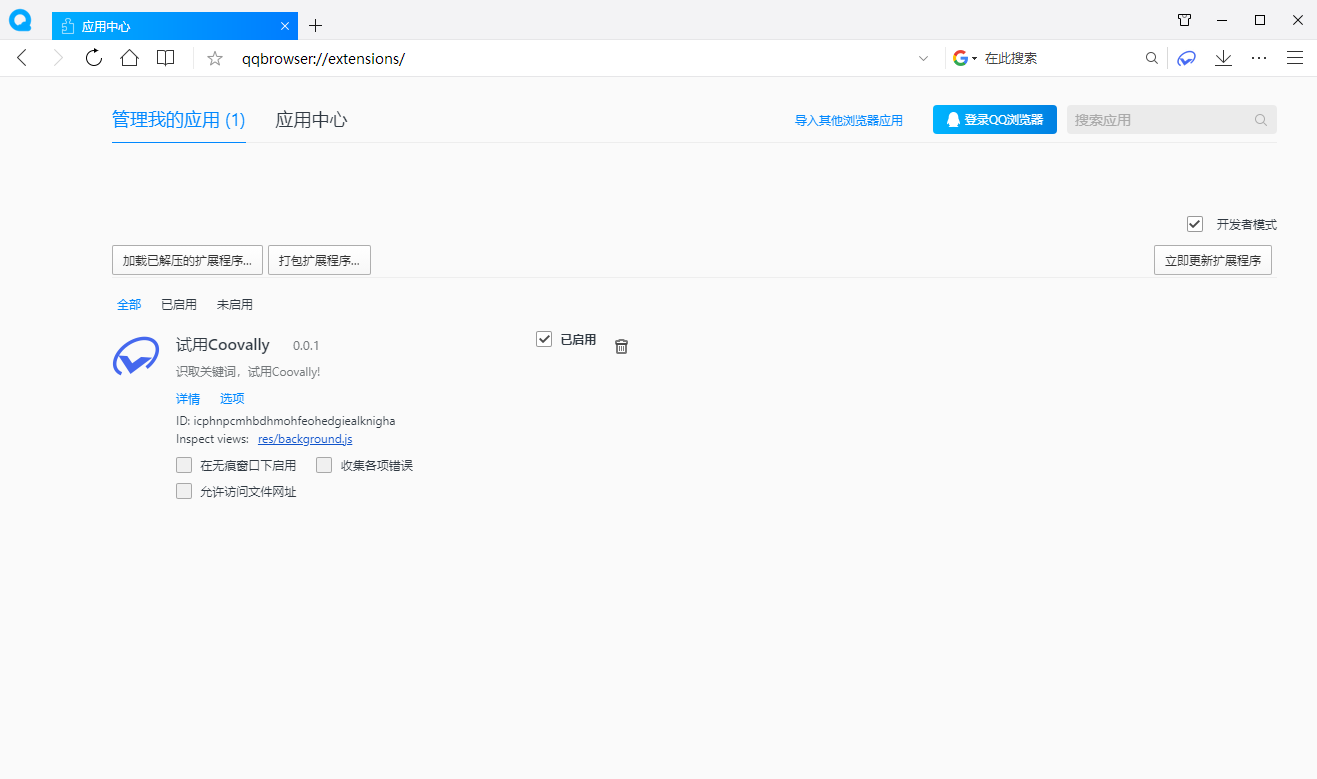
Task: Click description 识取关键词，试用Coovally!
Action: [x=248, y=372]
